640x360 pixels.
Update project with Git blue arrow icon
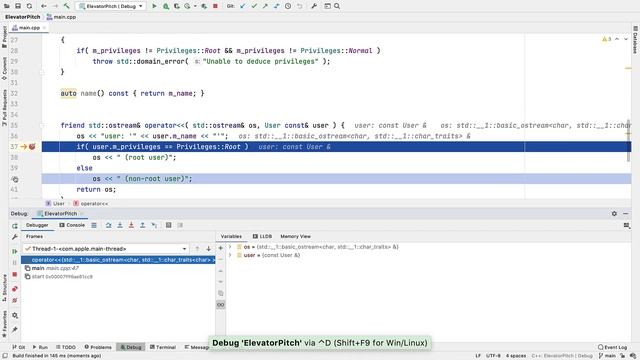point(243,6)
